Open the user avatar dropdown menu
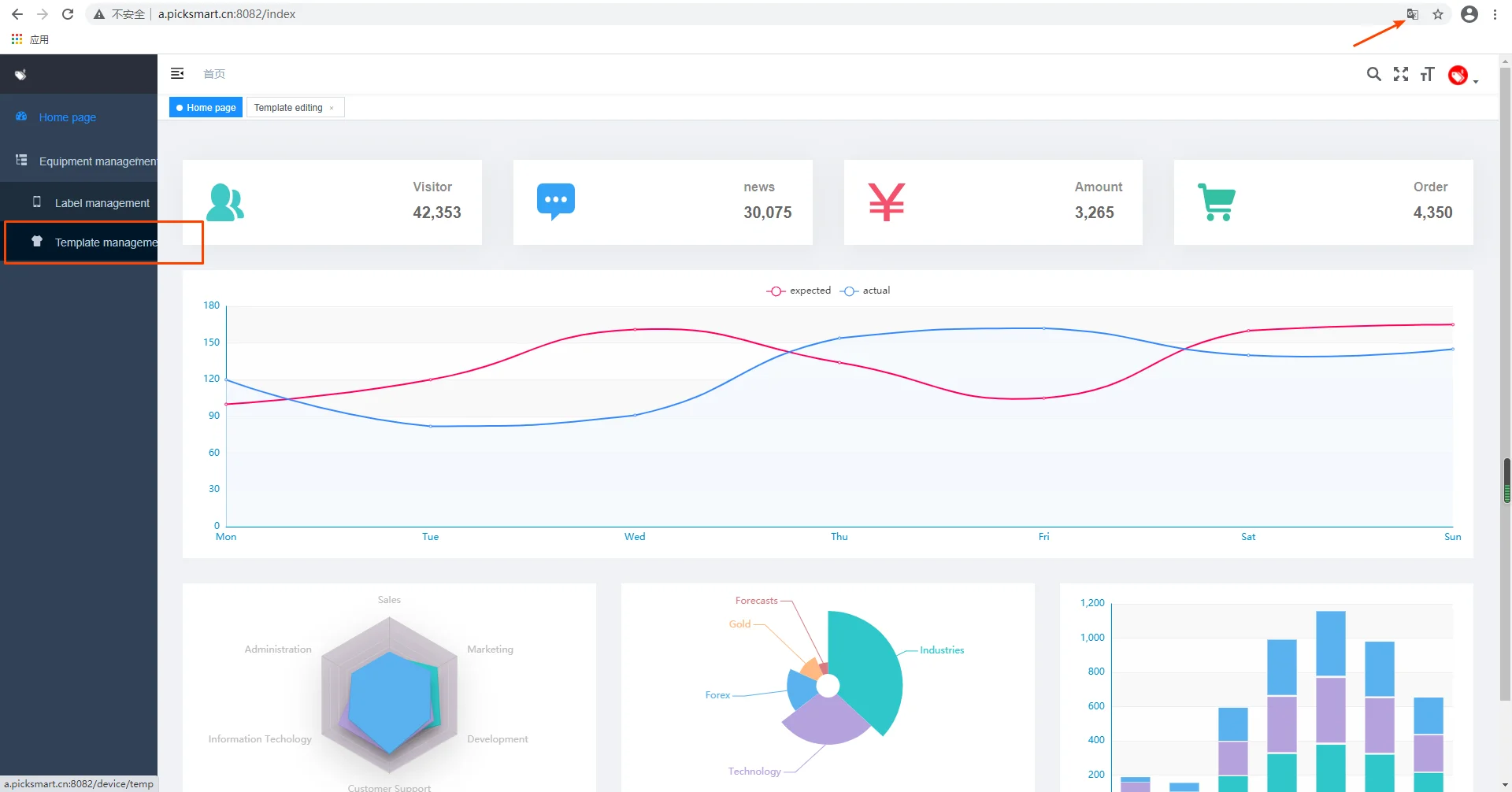Viewport: 1512px width, 792px height. click(1463, 75)
